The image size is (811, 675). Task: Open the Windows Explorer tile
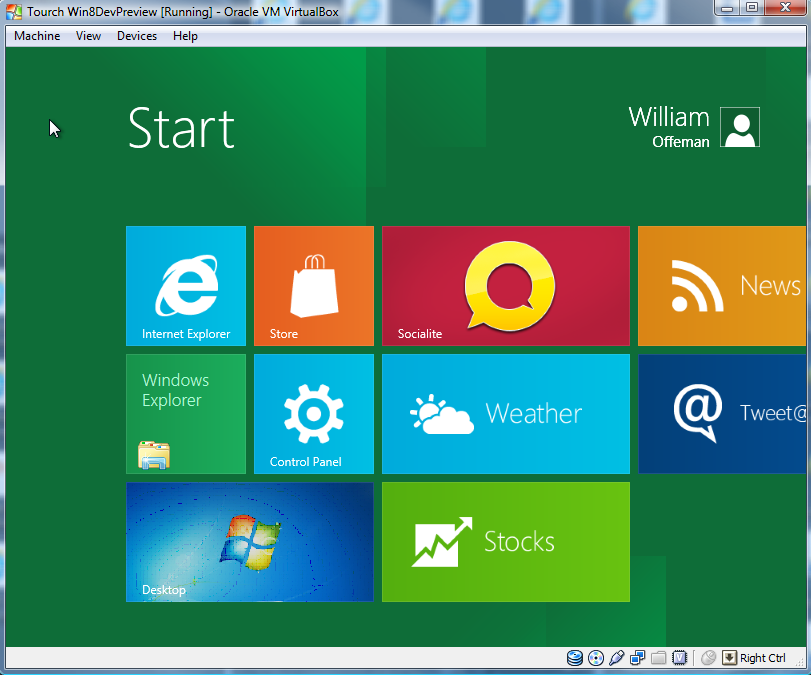pyautogui.click(x=186, y=414)
